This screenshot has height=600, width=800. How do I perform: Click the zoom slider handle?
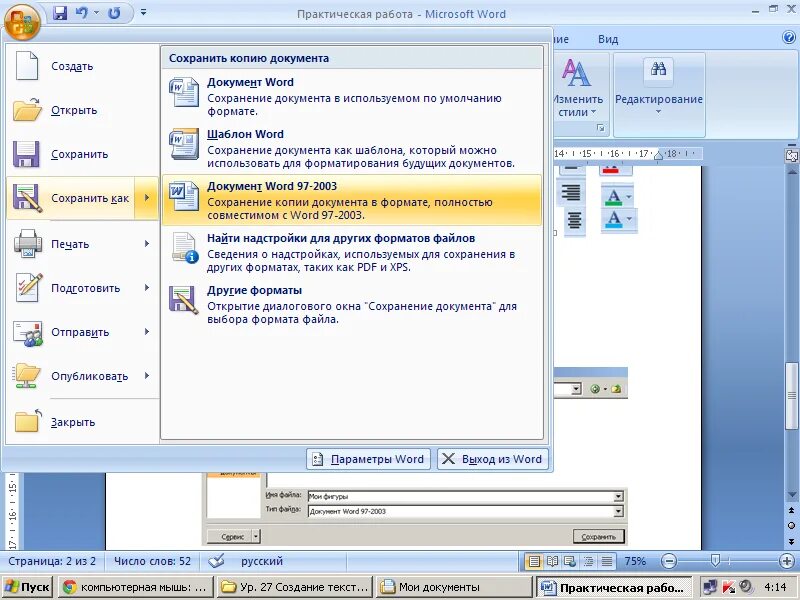pos(715,561)
